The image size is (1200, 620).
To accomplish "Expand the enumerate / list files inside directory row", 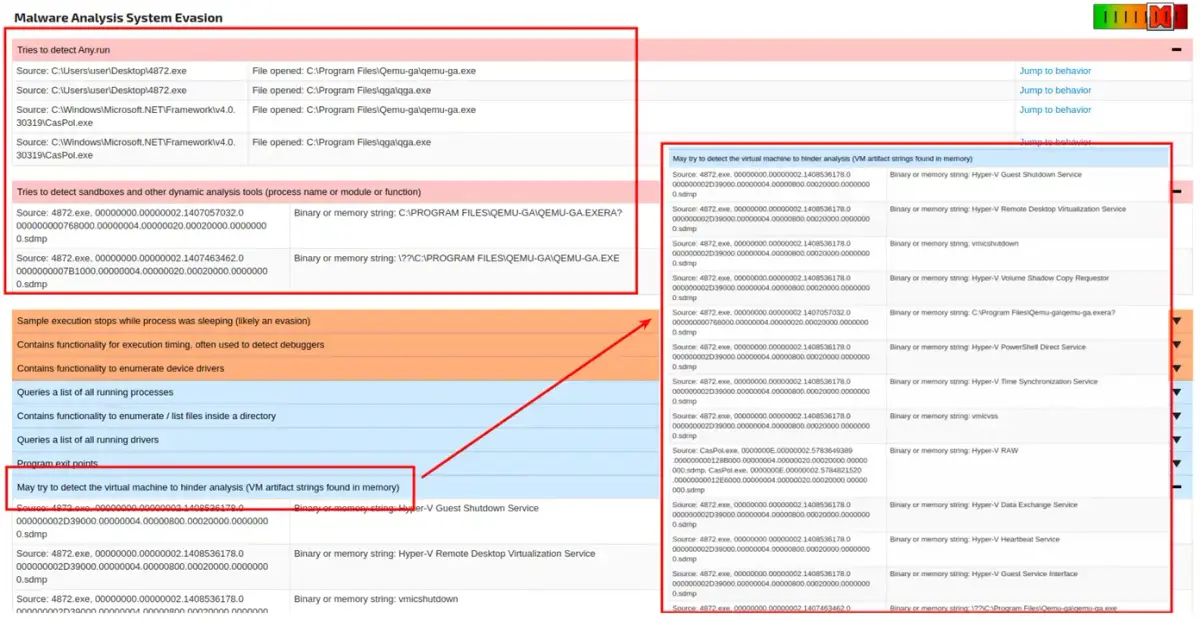I will pyautogui.click(x=1177, y=416).
